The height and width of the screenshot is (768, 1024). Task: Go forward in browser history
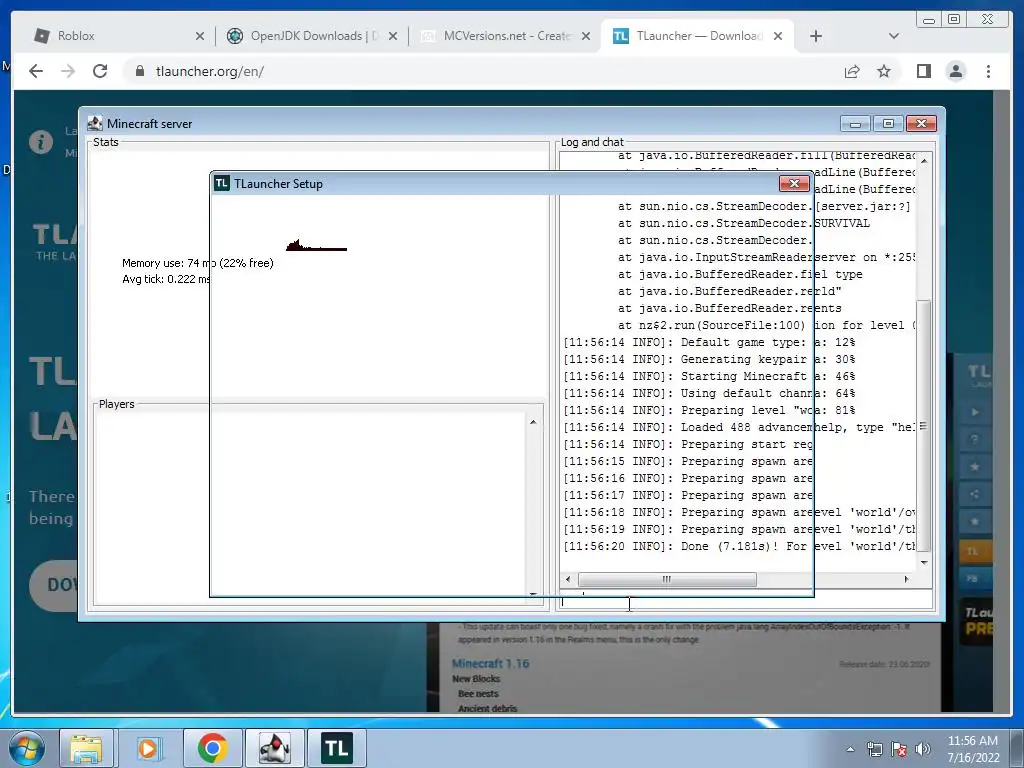68,71
